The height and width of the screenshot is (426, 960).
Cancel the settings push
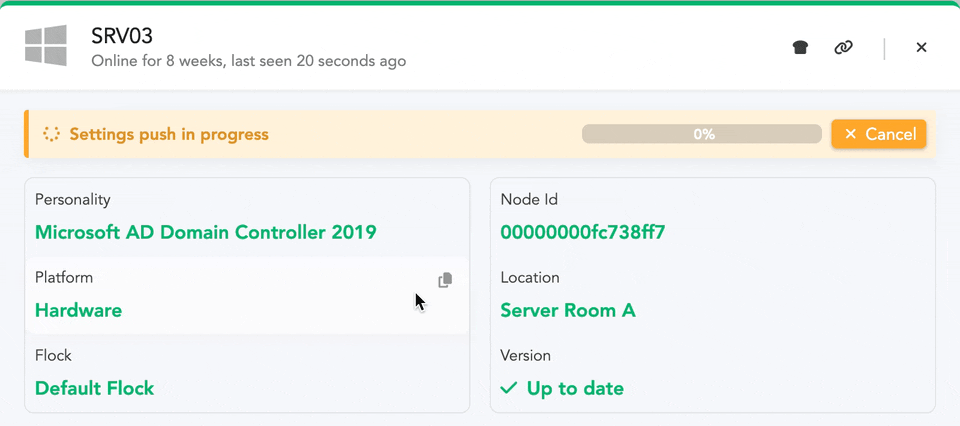(x=878, y=134)
